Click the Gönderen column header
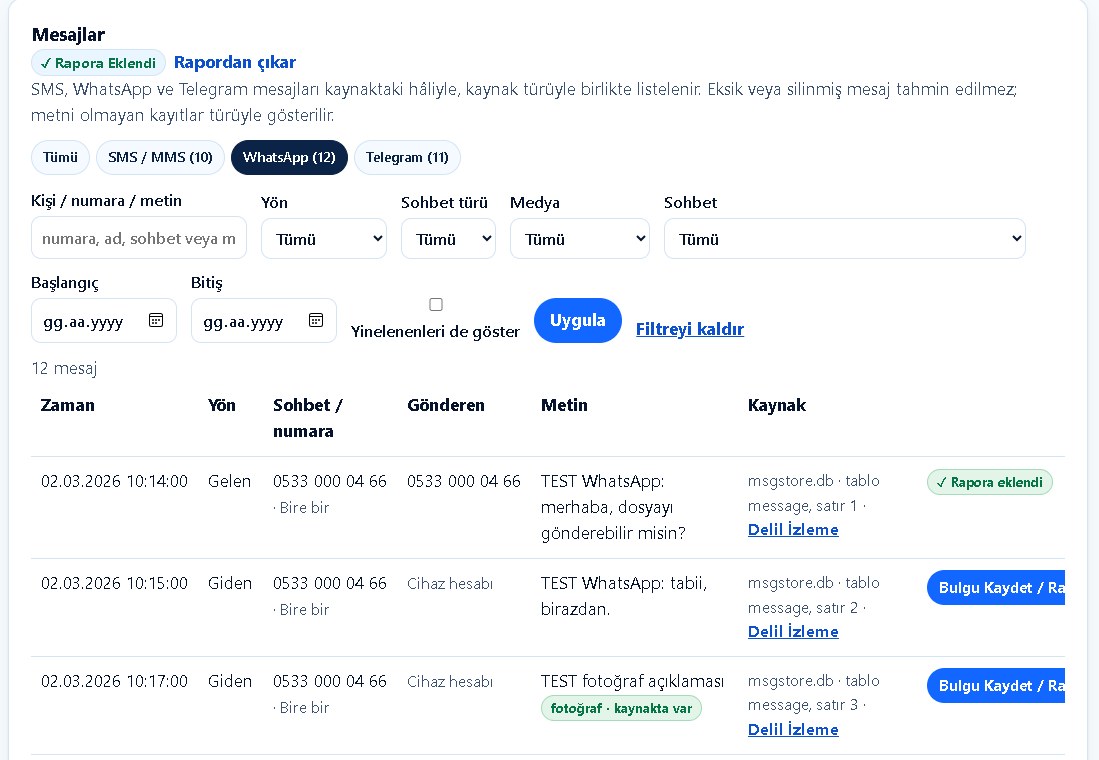1099x760 pixels. tap(446, 405)
